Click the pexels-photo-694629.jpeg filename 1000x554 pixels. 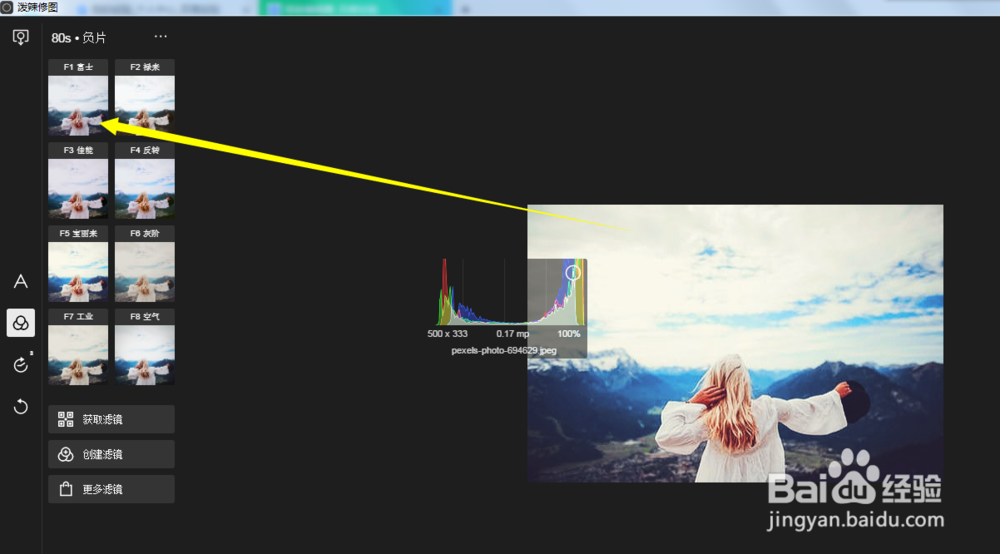point(504,350)
